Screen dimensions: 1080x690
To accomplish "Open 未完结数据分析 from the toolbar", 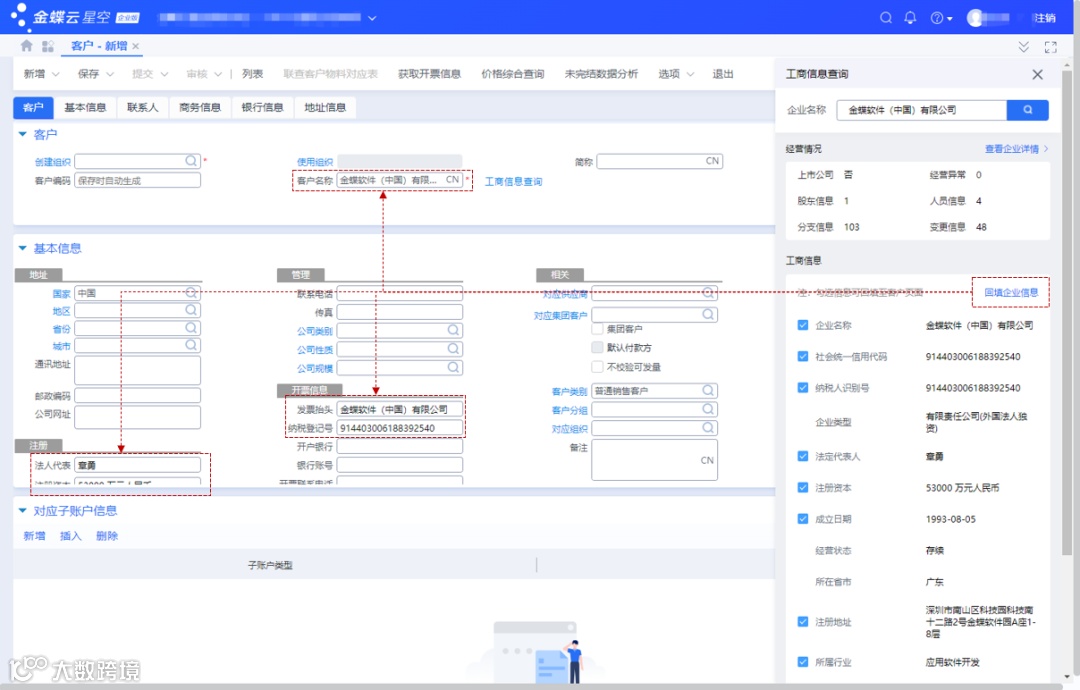I will click(601, 74).
